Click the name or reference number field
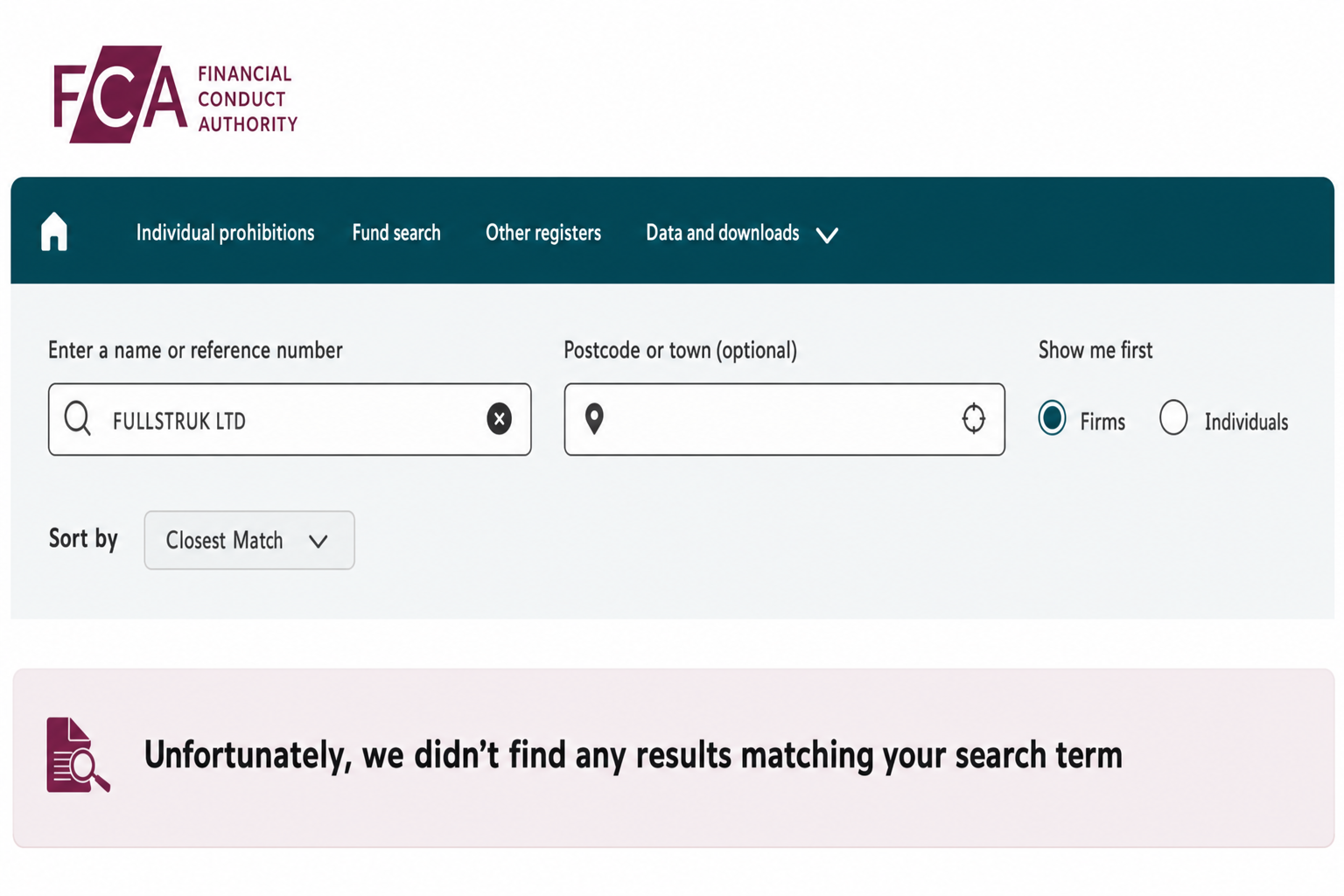Screen dimensions: 1344x896 point(290,419)
